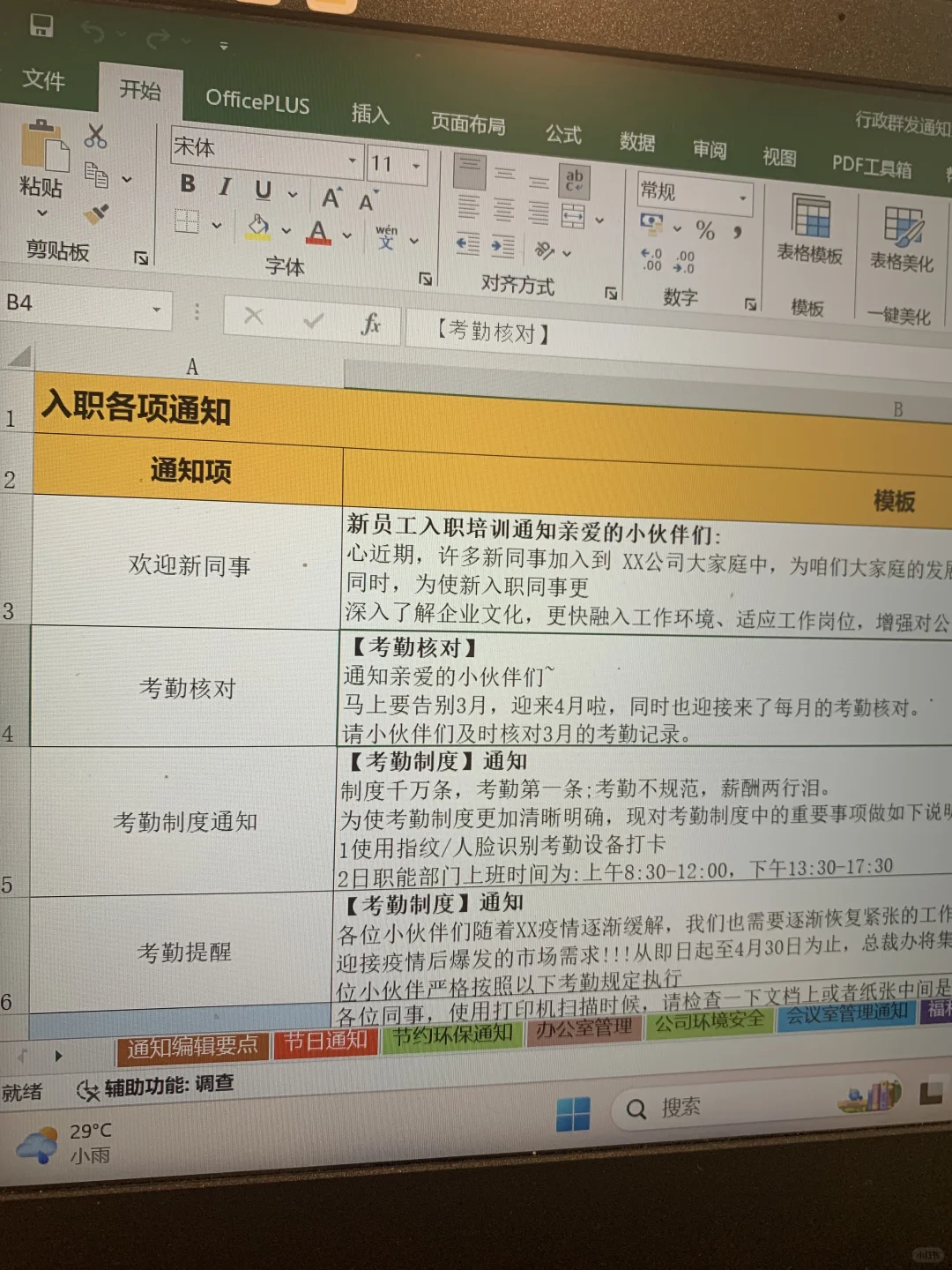The image size is (952, 1270).
Task: Click the wén phonetic guide icon
Action: point(386,236)
